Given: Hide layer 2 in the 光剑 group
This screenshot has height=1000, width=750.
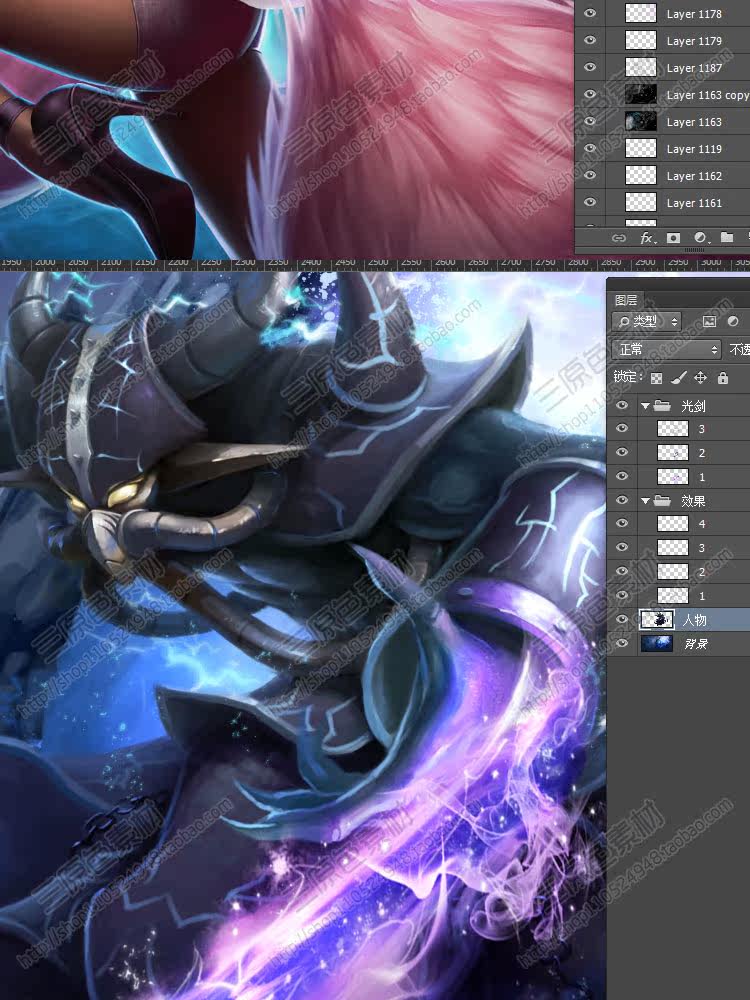Looking at the screenshot, I should pos(622,452).
